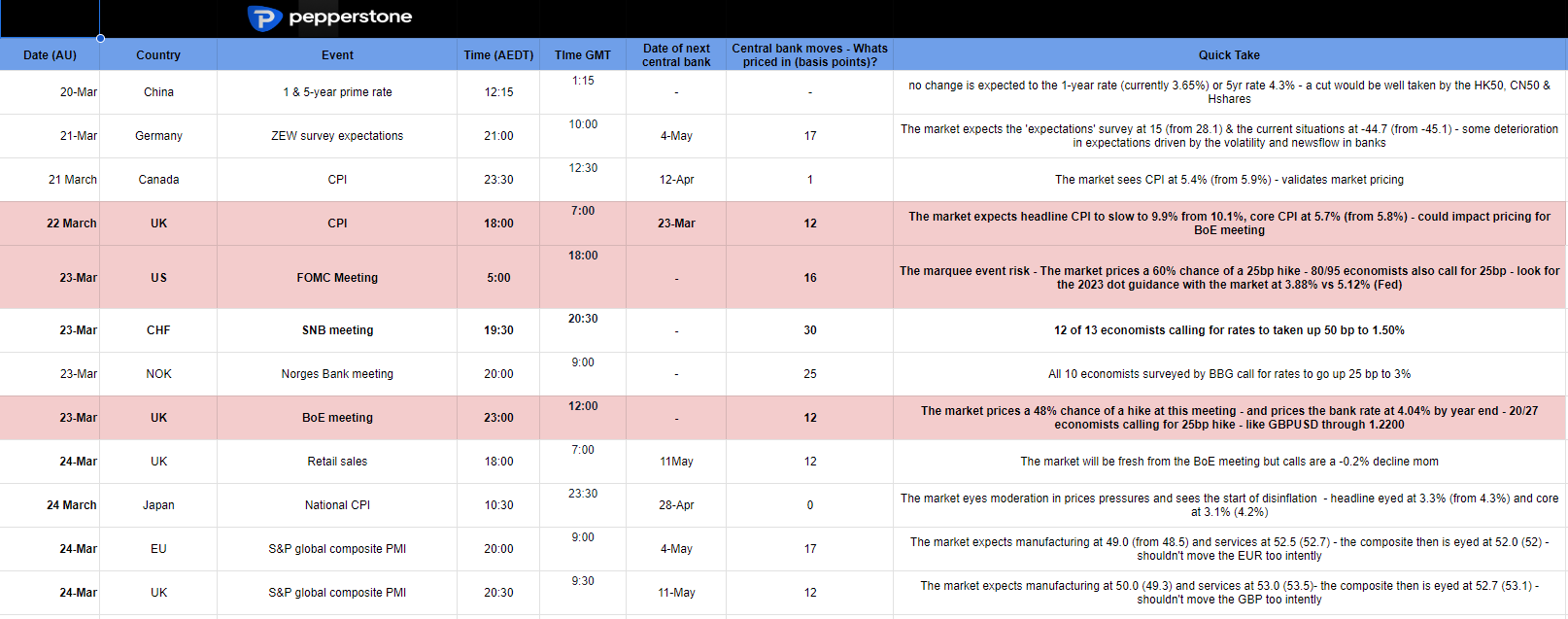Select the Central bank moves header
1568x619 pixels.
tap(809, 55)
